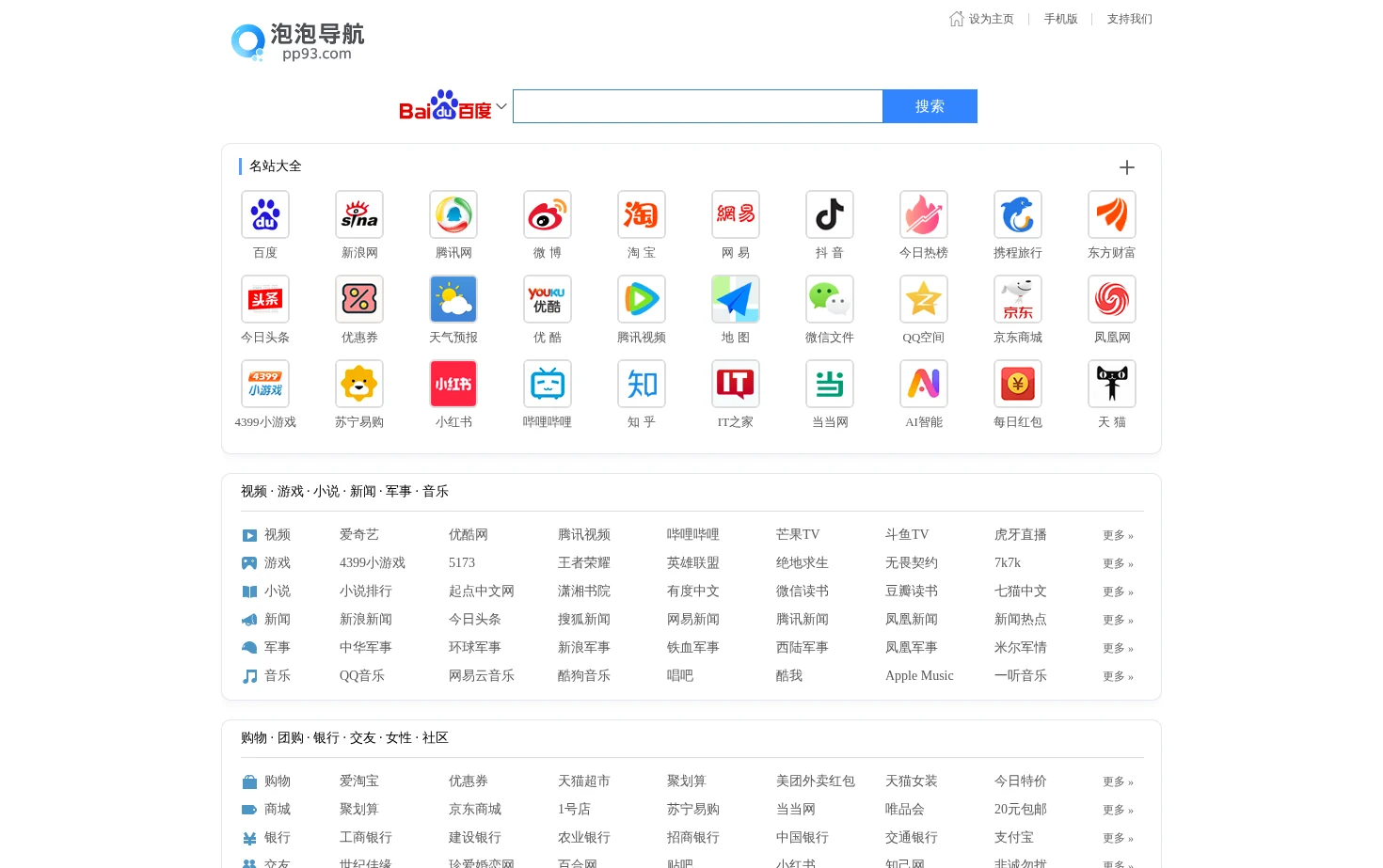Image resolution: width=1383 pixels, height=868 pixels.
Task: Open the NetEase 網易 icon
Action: 736,214
